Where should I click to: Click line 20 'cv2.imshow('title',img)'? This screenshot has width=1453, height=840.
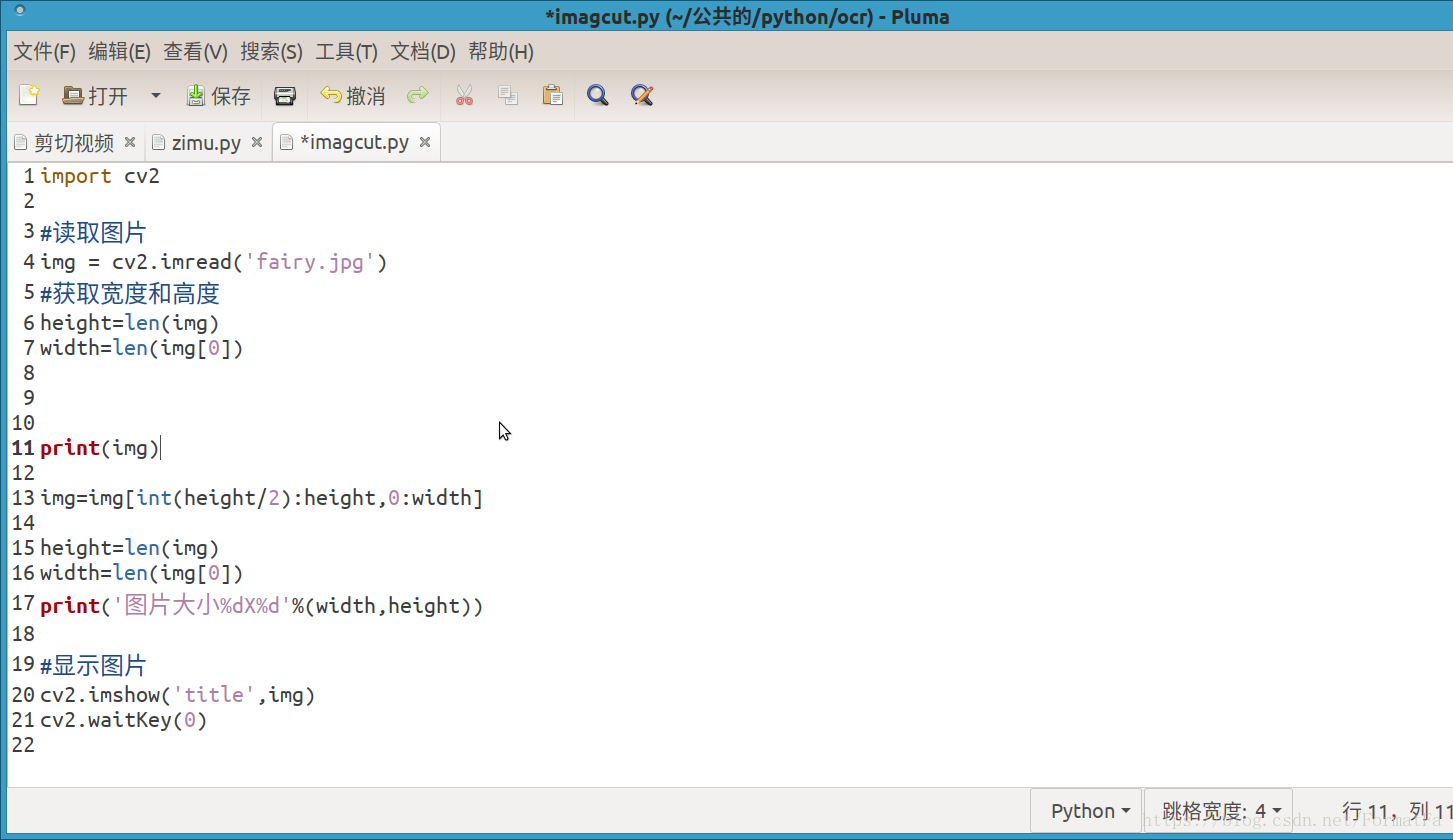178,695
